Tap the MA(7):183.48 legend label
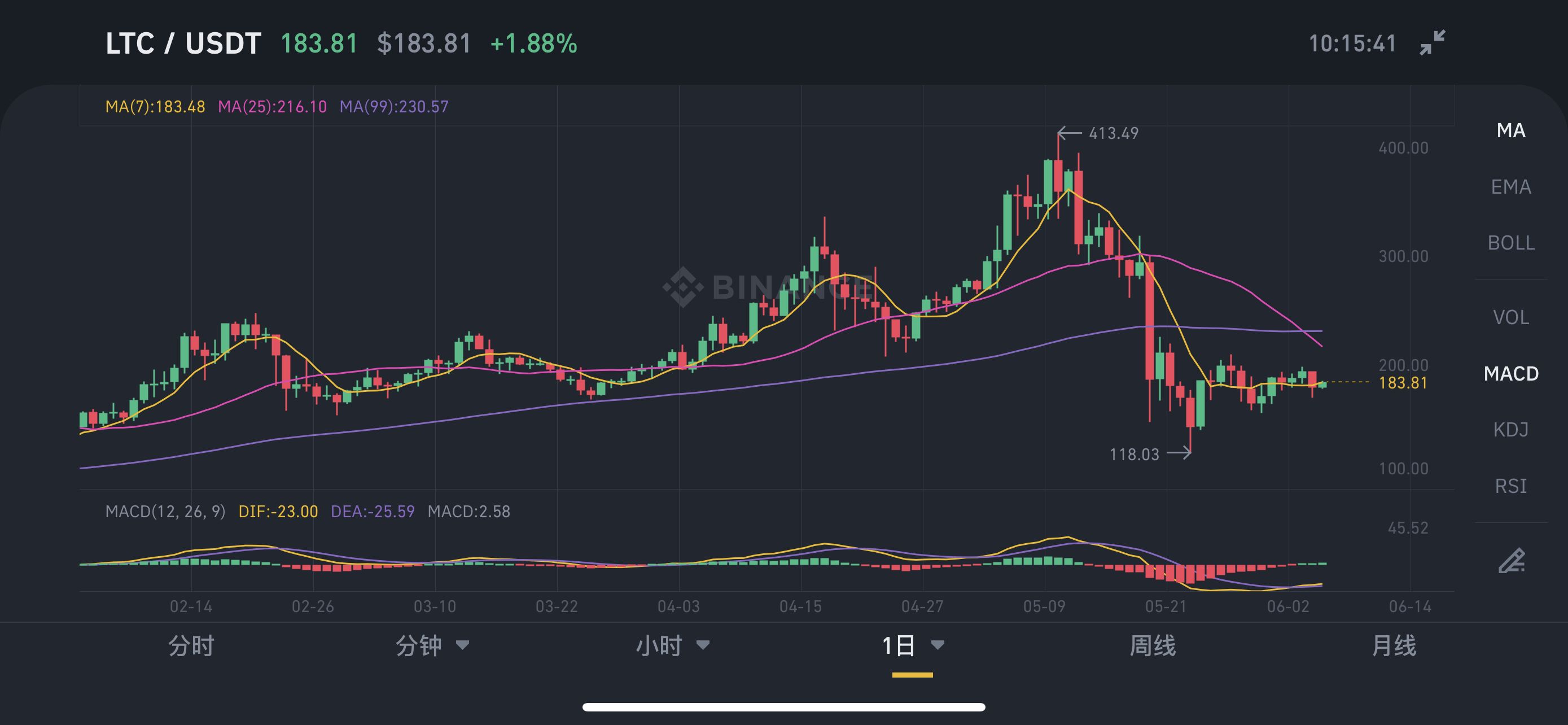 click(155, 107)
